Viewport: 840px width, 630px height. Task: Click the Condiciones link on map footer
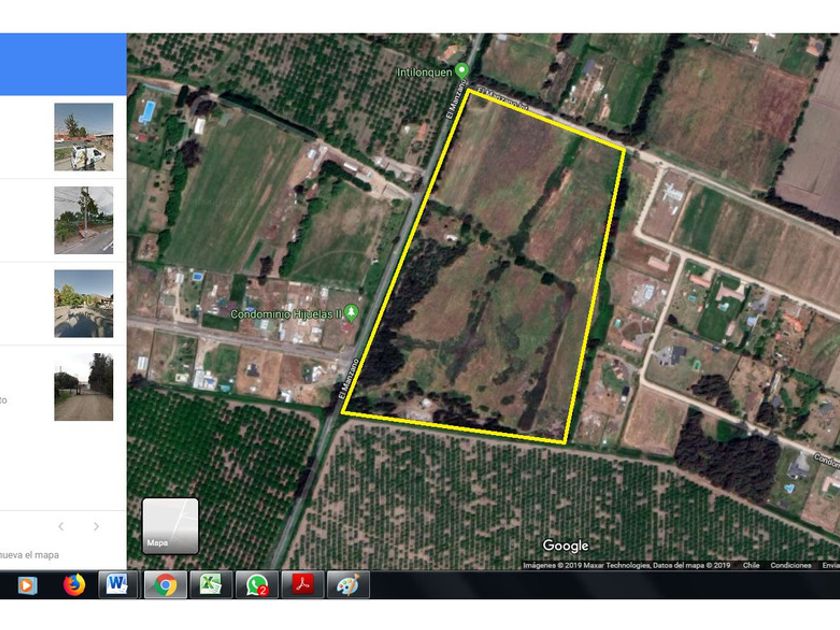tap(790, 565)
